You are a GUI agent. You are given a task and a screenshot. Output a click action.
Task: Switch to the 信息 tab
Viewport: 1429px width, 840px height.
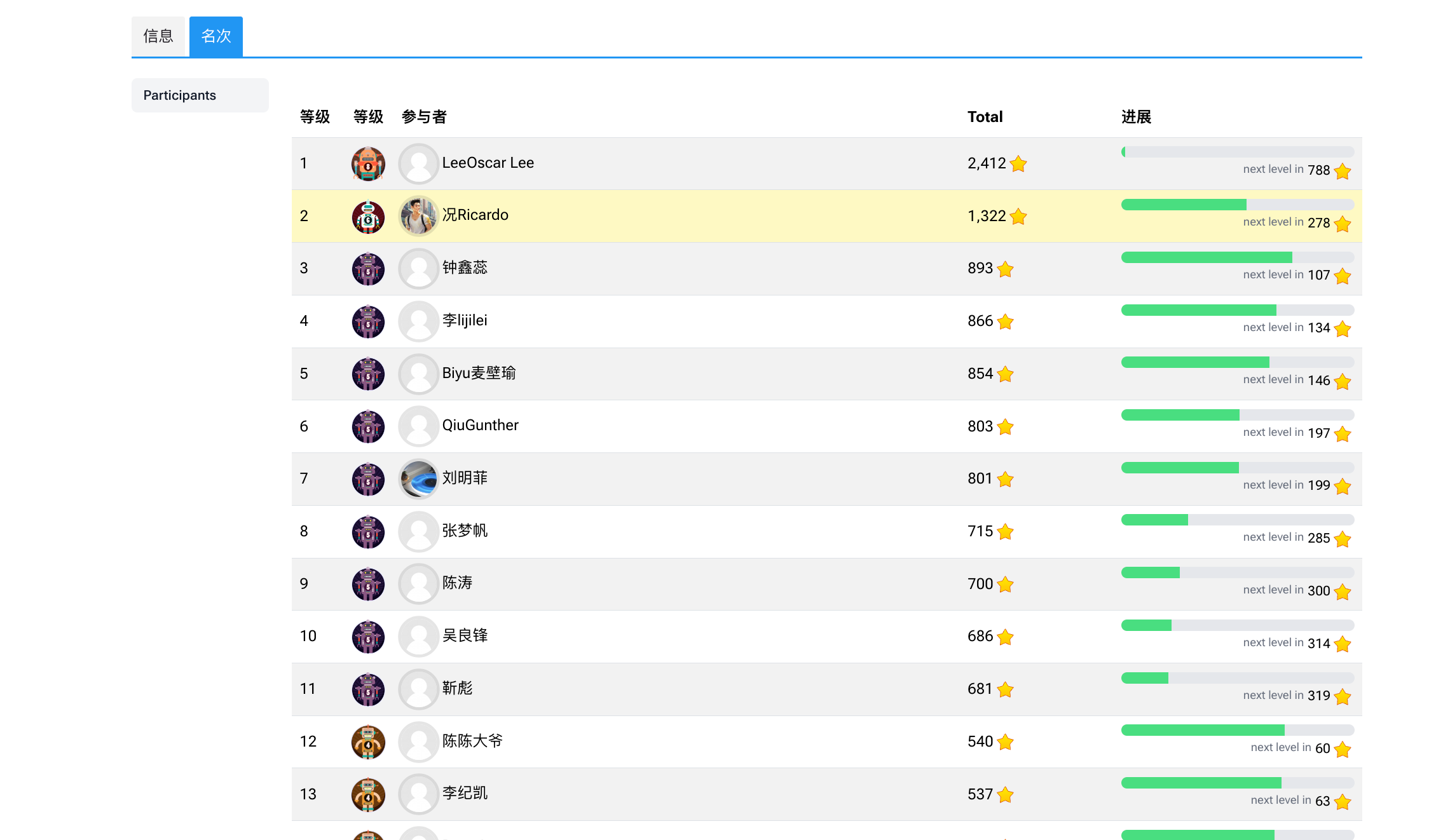(x=158, y=36)
